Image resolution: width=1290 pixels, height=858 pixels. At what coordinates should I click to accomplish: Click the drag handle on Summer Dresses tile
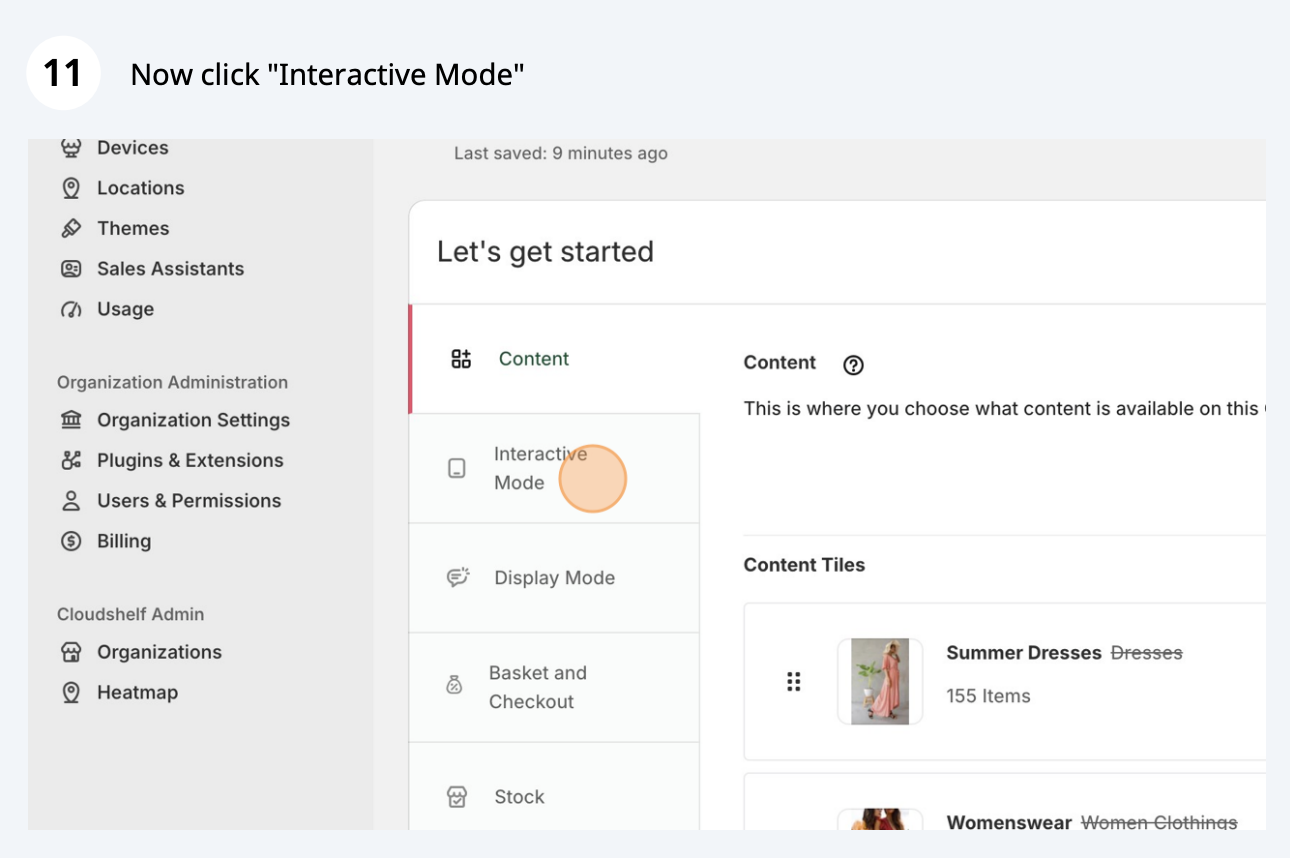pos(794,682)
